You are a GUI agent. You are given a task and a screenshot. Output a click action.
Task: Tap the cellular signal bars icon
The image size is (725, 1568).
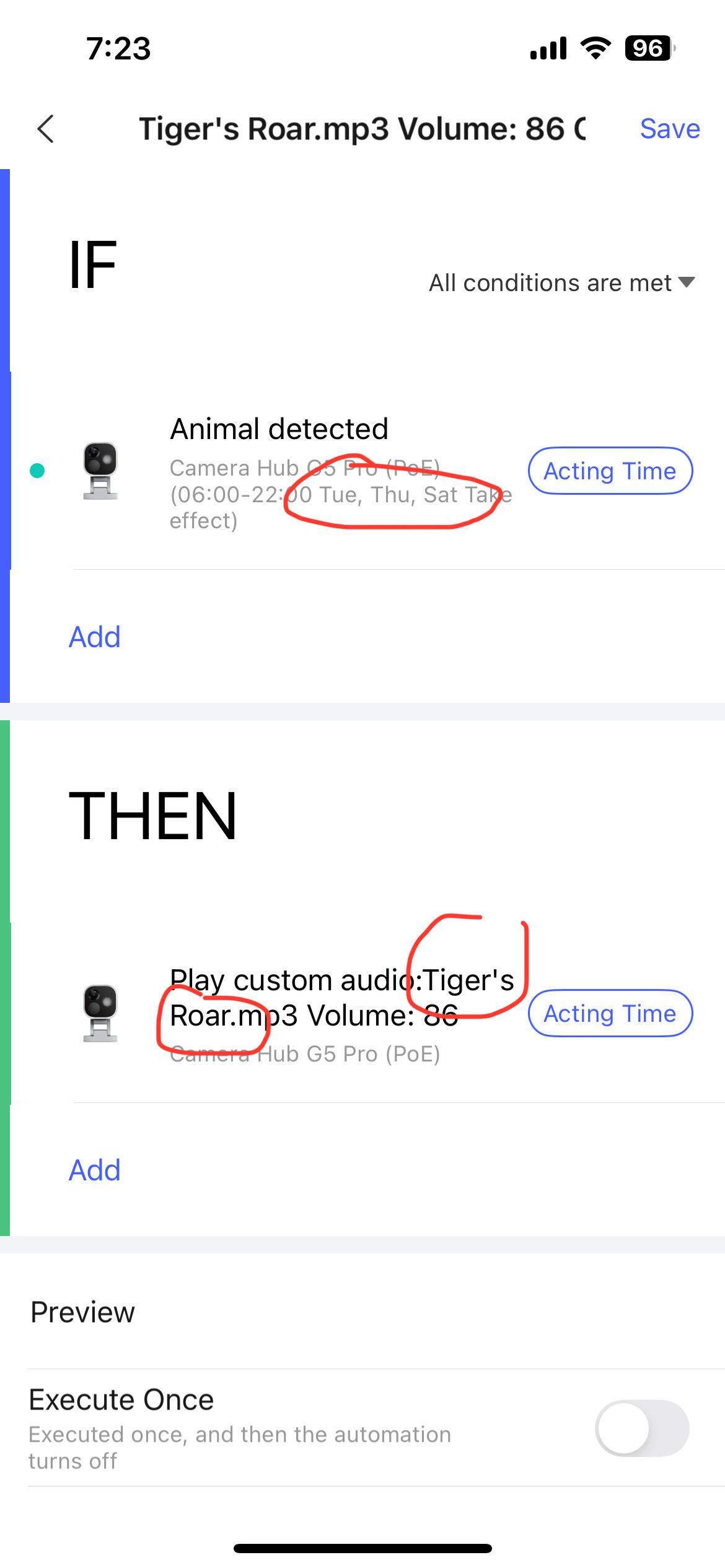click(x=548, y=48)
